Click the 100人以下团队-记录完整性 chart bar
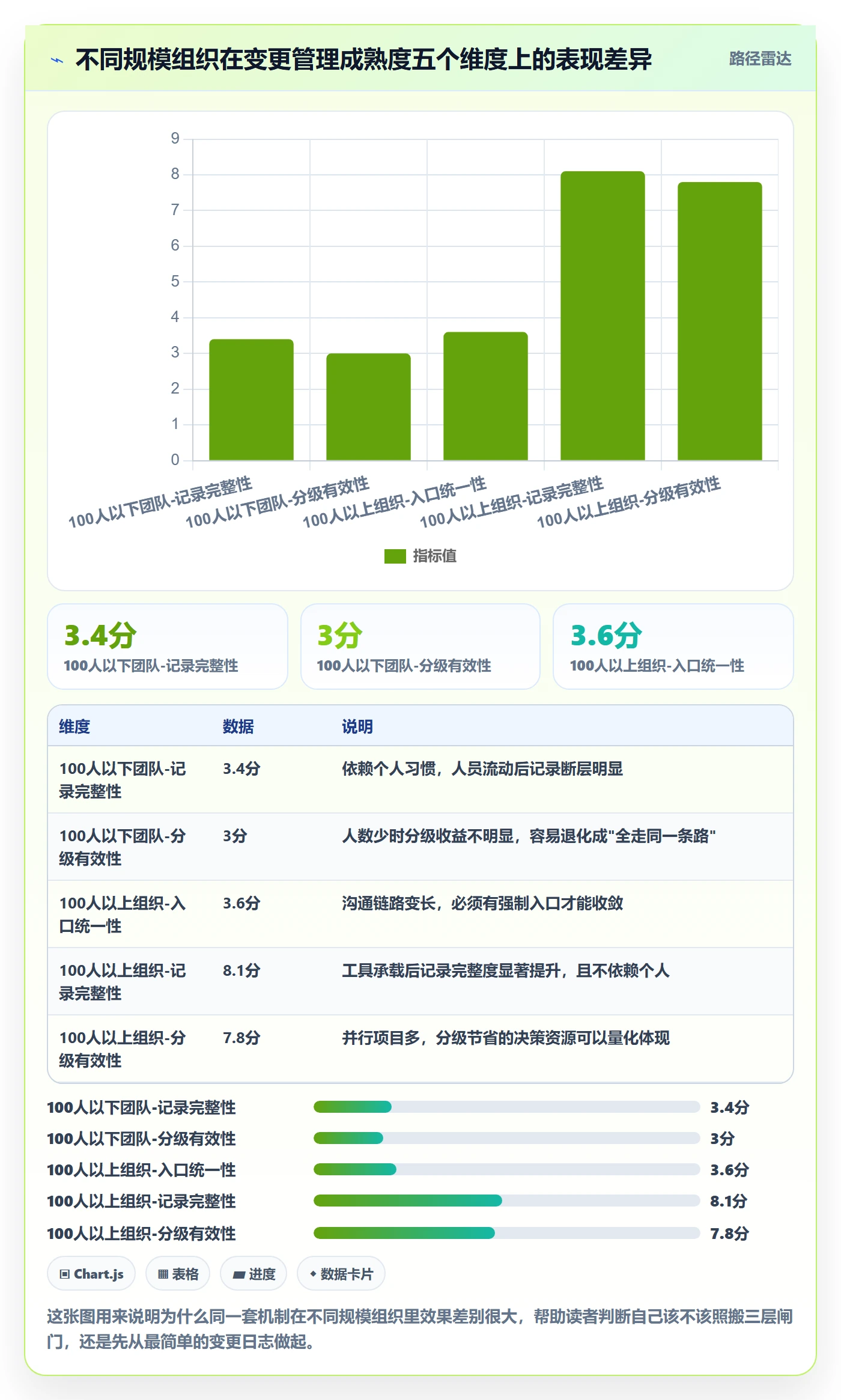841x1400 pixels. 251,400
